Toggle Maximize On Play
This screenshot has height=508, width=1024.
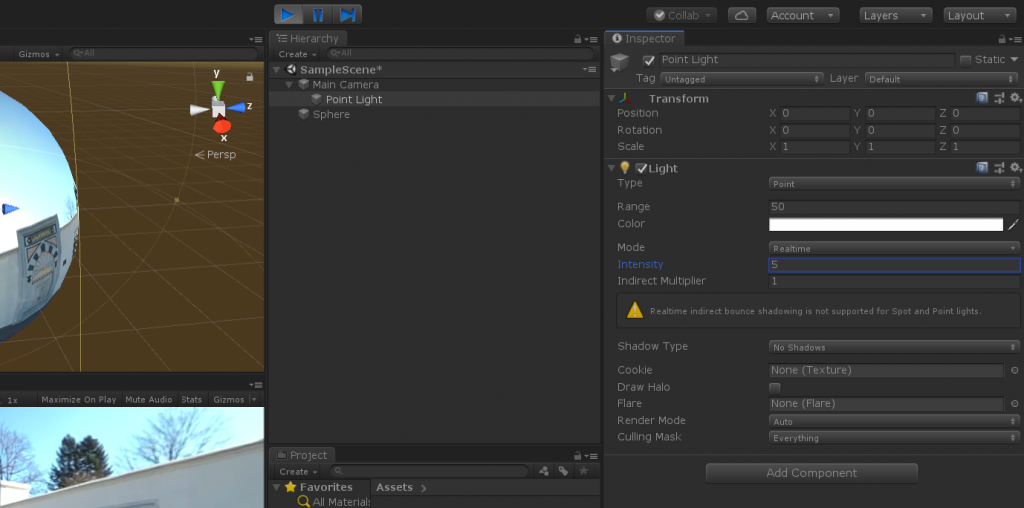click(x=78, y=400)
